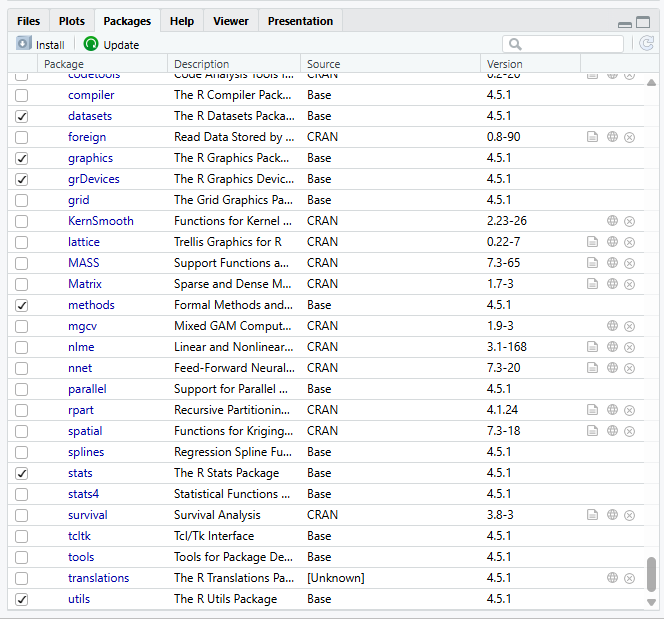Screen dimensions: 664x619
Task: Remove the rpart package
Action: coord(630,410)
